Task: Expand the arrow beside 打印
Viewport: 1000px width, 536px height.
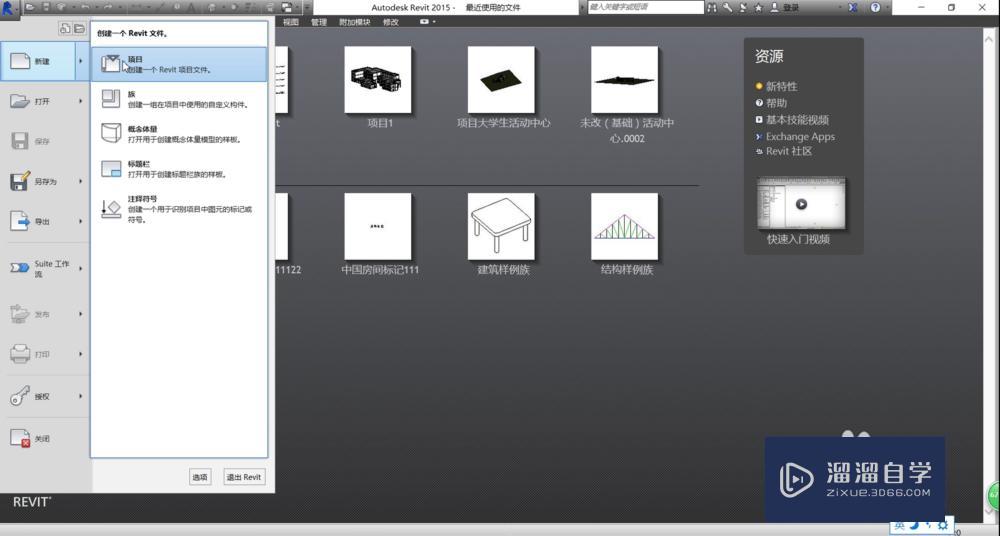Action: (x=81, y=354)
